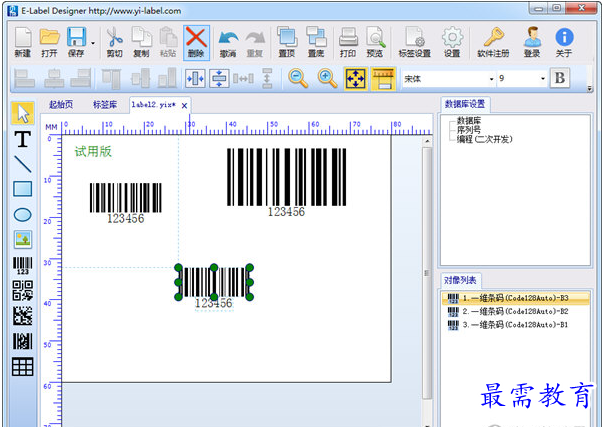The image size is (602, 427).
Task: Open print preview with the 预览 icon
Action: tap(375, 42)
